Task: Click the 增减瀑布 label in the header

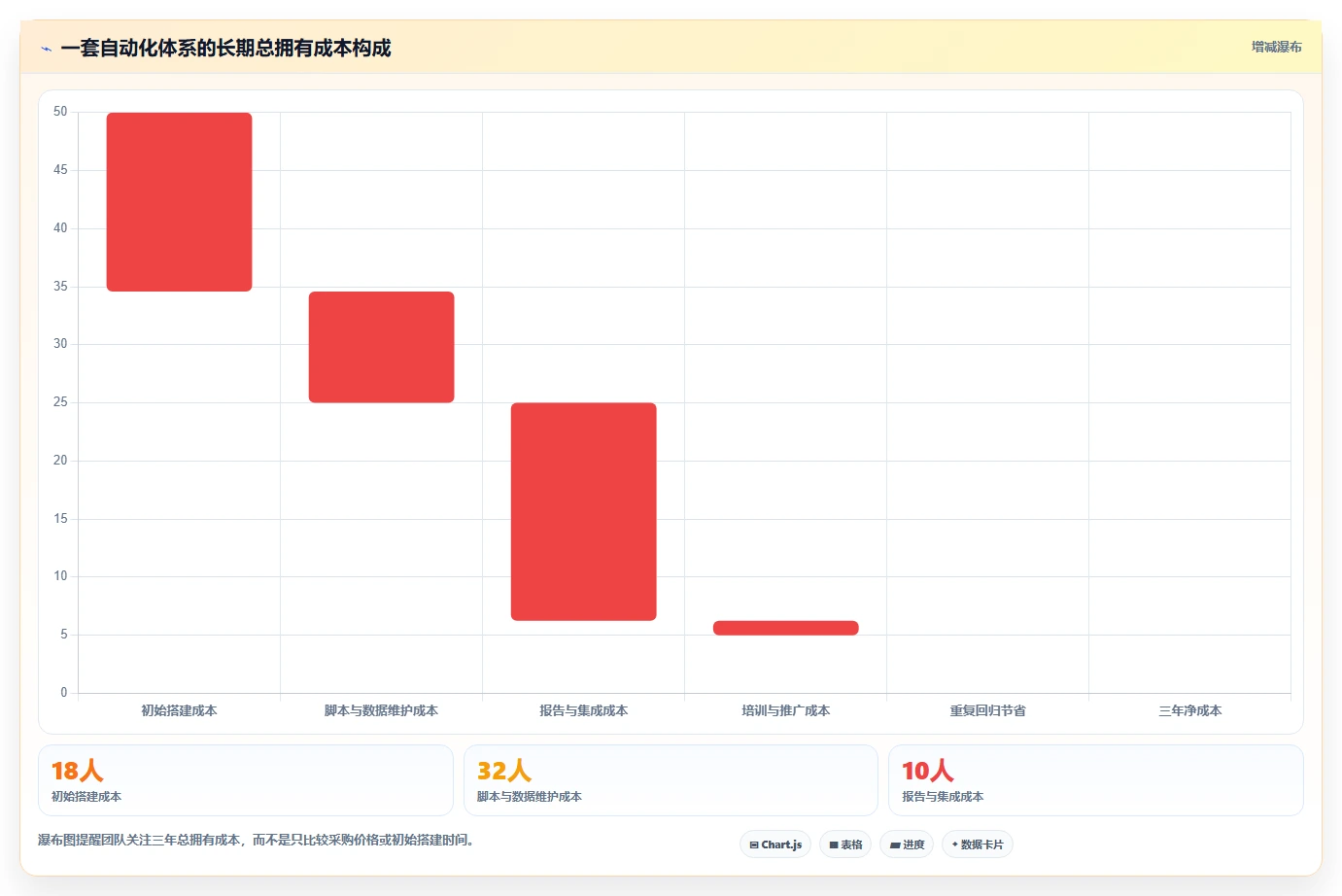Action: pyautogui.click(x=1276, y=47)
